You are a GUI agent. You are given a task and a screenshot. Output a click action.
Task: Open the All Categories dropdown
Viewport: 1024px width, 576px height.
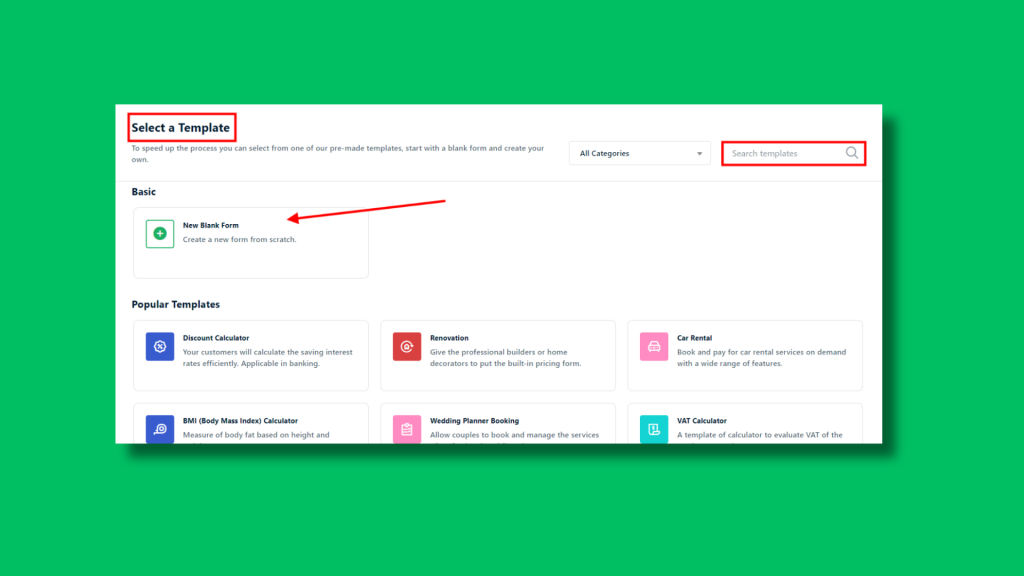(x=639, y=153)
